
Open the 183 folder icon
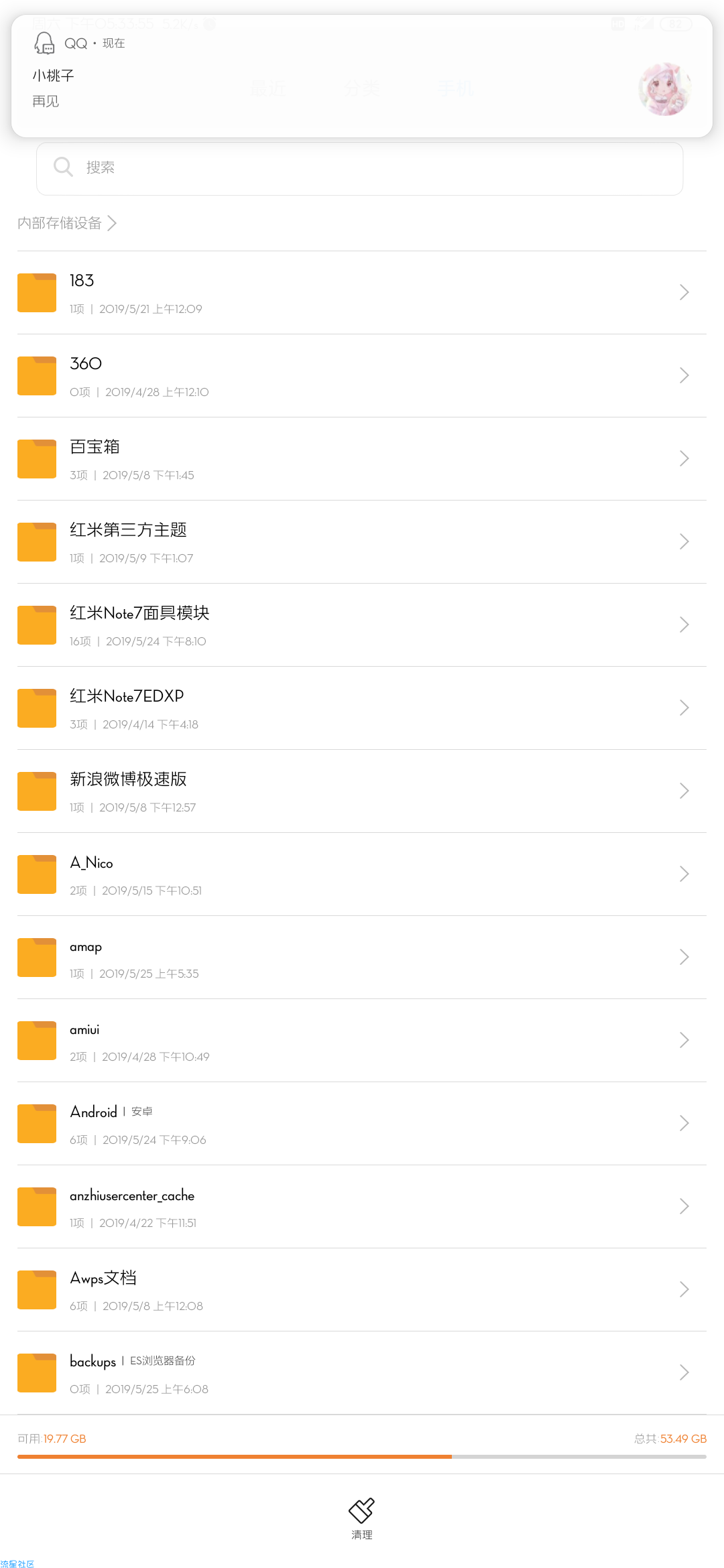pyautogui.click(x=37, y=293)
